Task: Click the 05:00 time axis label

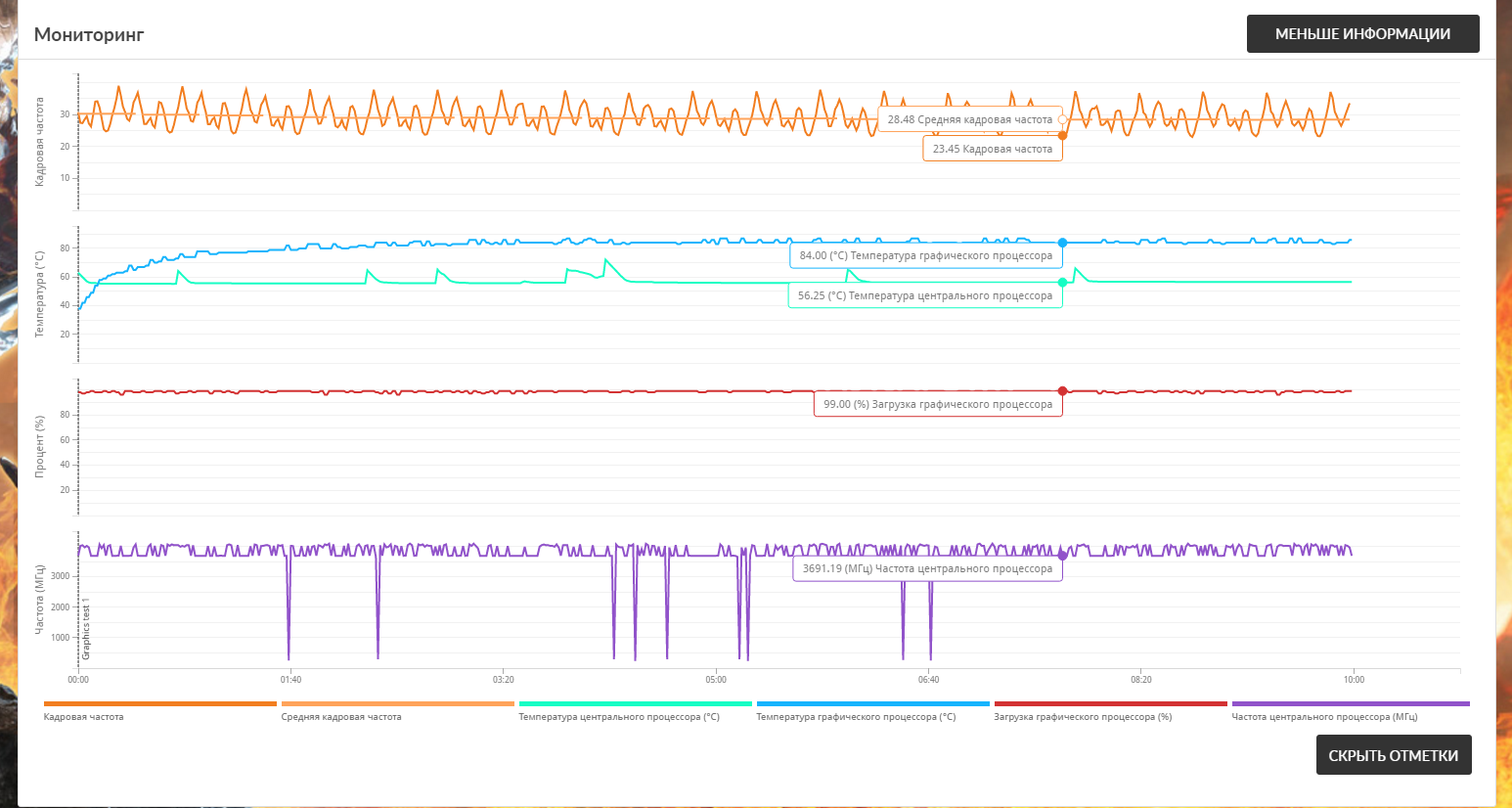Action: (716, 680)
